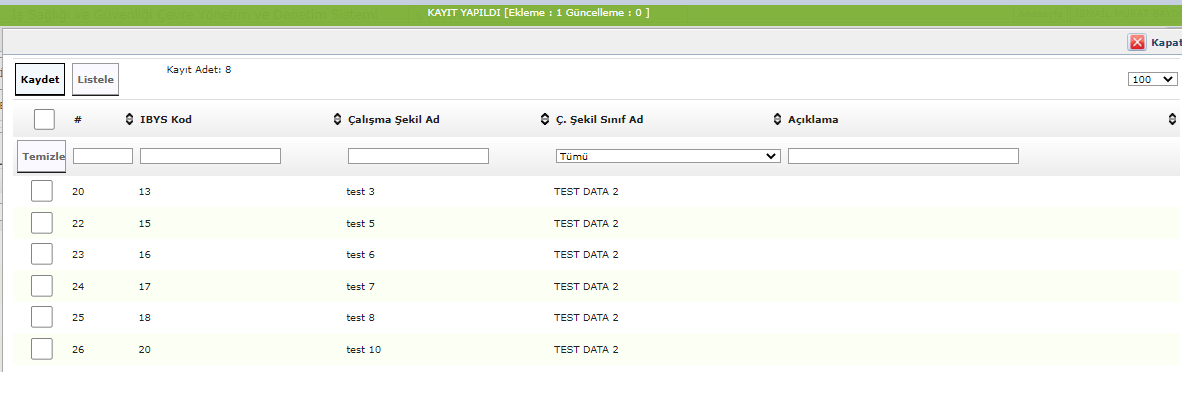This screenshot has height=413, width=1182.
Task: Open the 100 page size dropdown
Action: [1152, 80]
